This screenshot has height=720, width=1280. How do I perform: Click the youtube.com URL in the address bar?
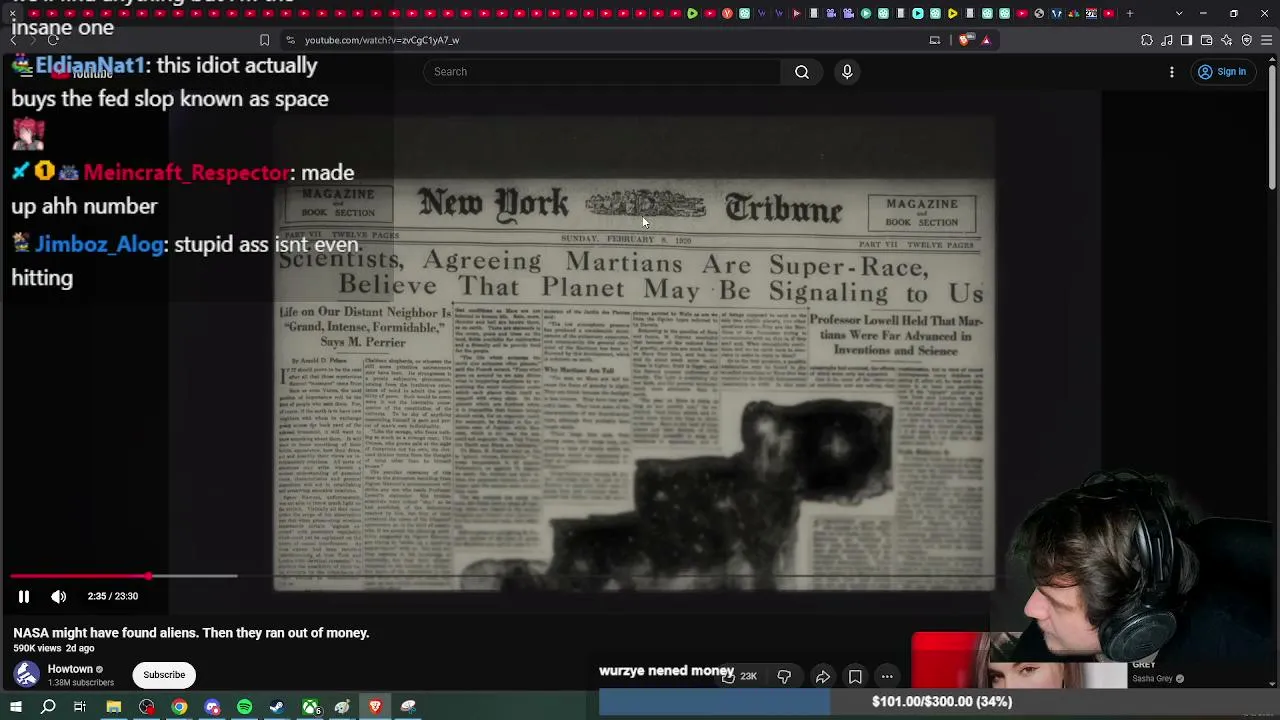point(382,40)
